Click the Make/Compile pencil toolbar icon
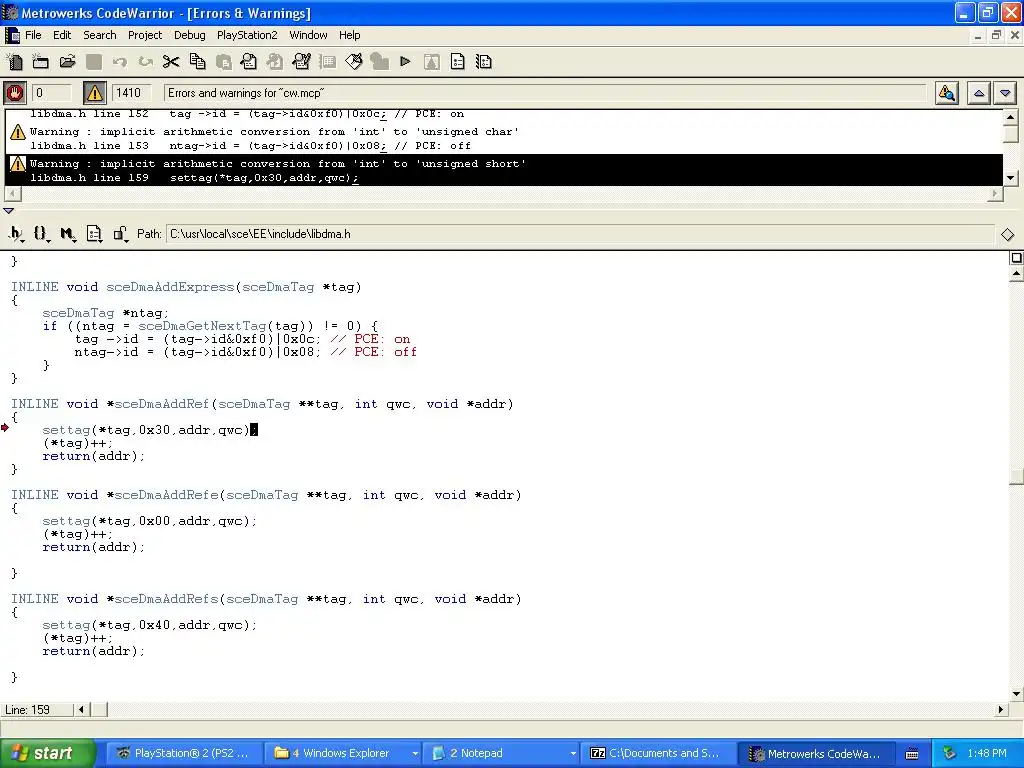 tap(354, 62)
